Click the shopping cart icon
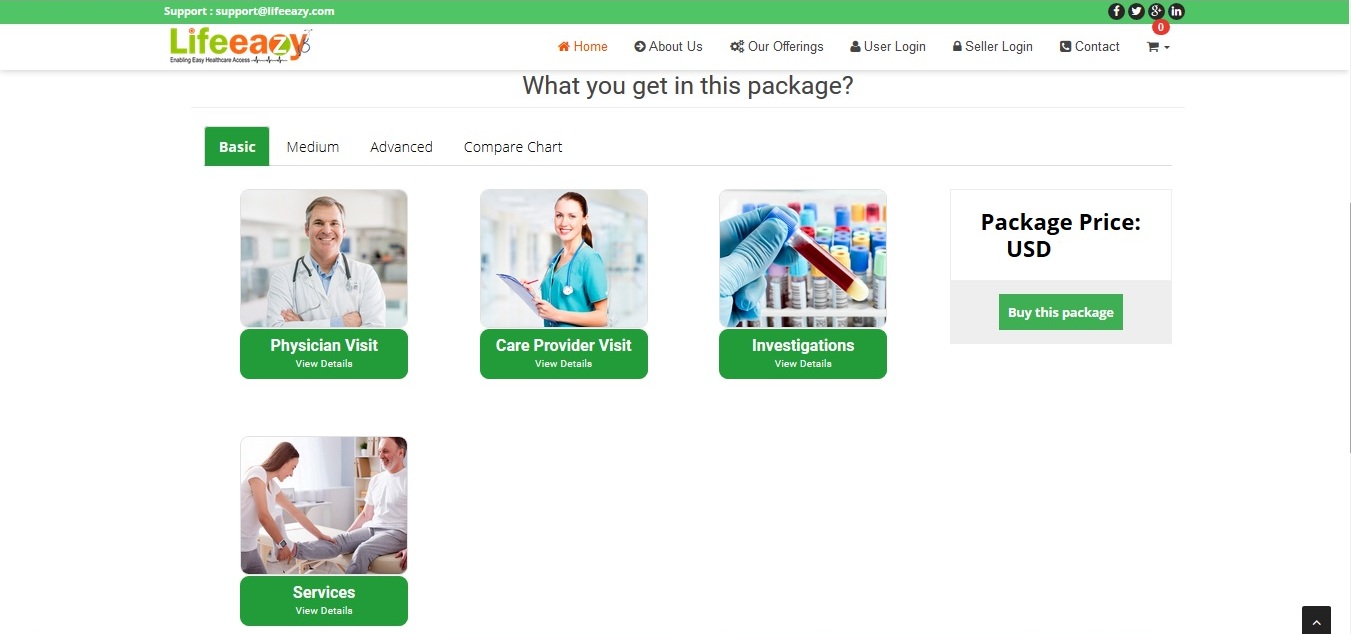This screenshot has width=1351, height=634. coord(1152,47)
